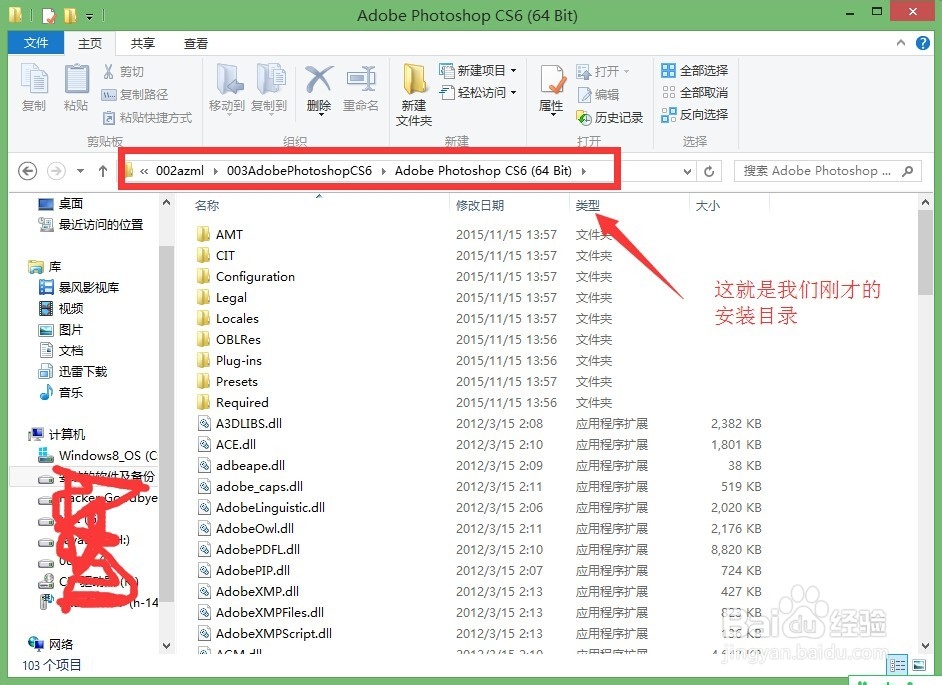Expand the recent locations arrow beside Forward
942x685 pixels.
coord(81,171)
